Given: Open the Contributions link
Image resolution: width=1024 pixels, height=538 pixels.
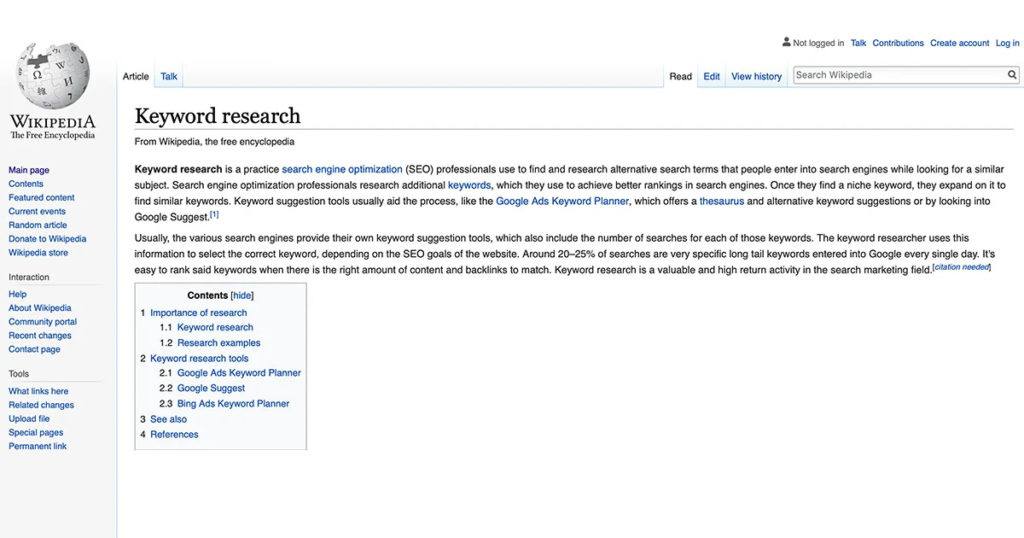Looking at the screenshot, I should [898, 43].
